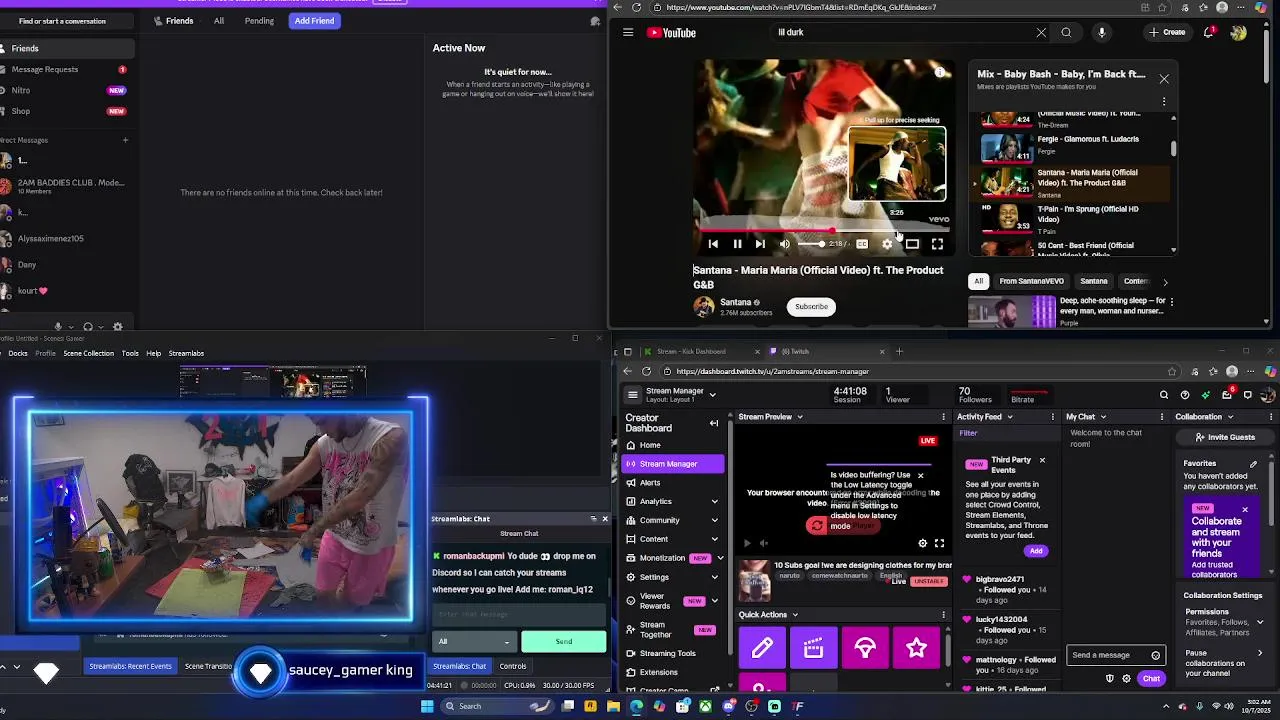Viewport: 1280px width, 720px height.
Task: Open Discord user settings gear
Action: [118, 326]
